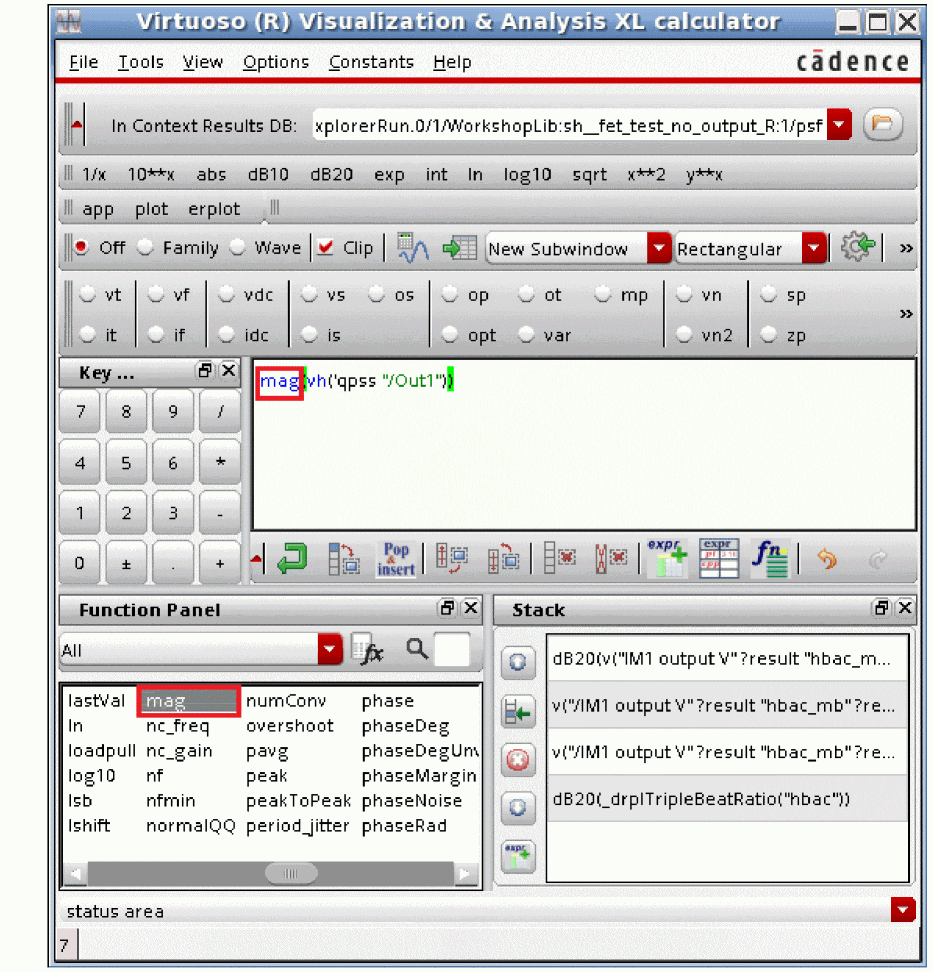Click the mag function in Function Panel

coord(188,700)
